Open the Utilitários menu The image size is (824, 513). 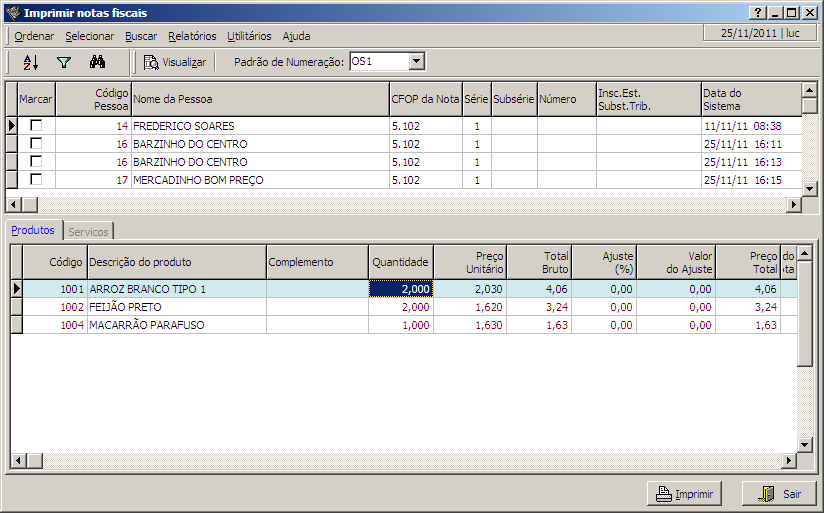(x=249, y=36)
